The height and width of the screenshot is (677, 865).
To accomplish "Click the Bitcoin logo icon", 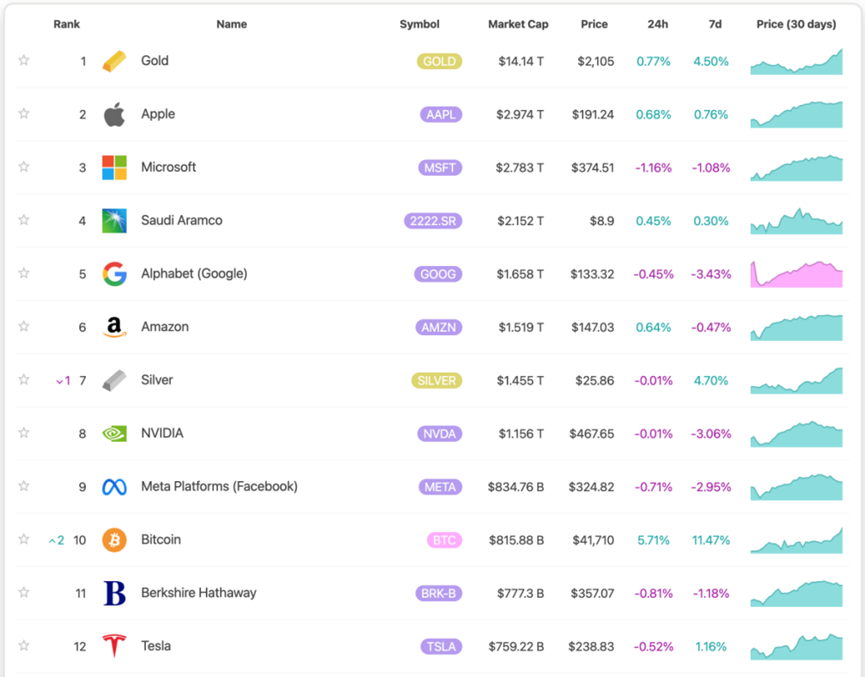I will 115,540.
